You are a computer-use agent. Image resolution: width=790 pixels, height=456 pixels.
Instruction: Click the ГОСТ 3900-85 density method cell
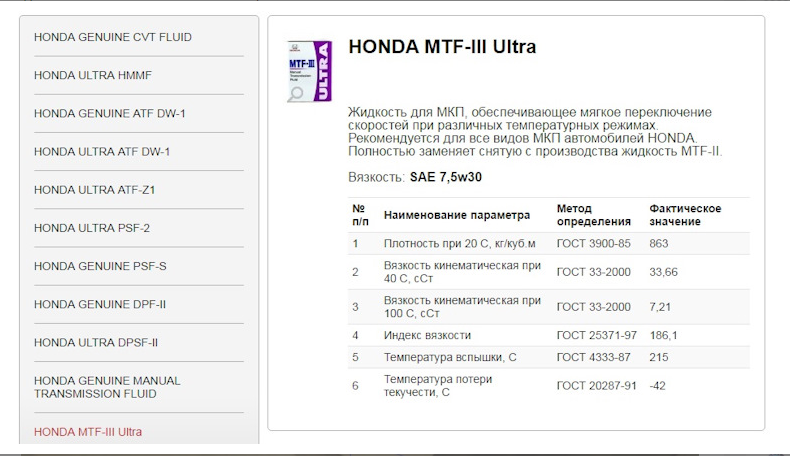pyautogui.click(x=593, y=243)
